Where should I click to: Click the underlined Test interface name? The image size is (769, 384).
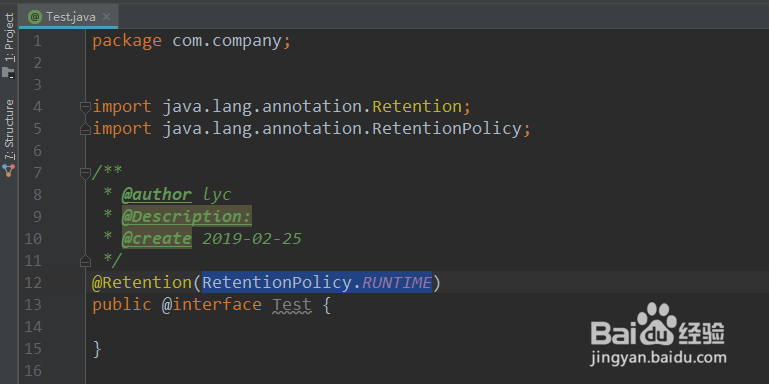(292, 305)
